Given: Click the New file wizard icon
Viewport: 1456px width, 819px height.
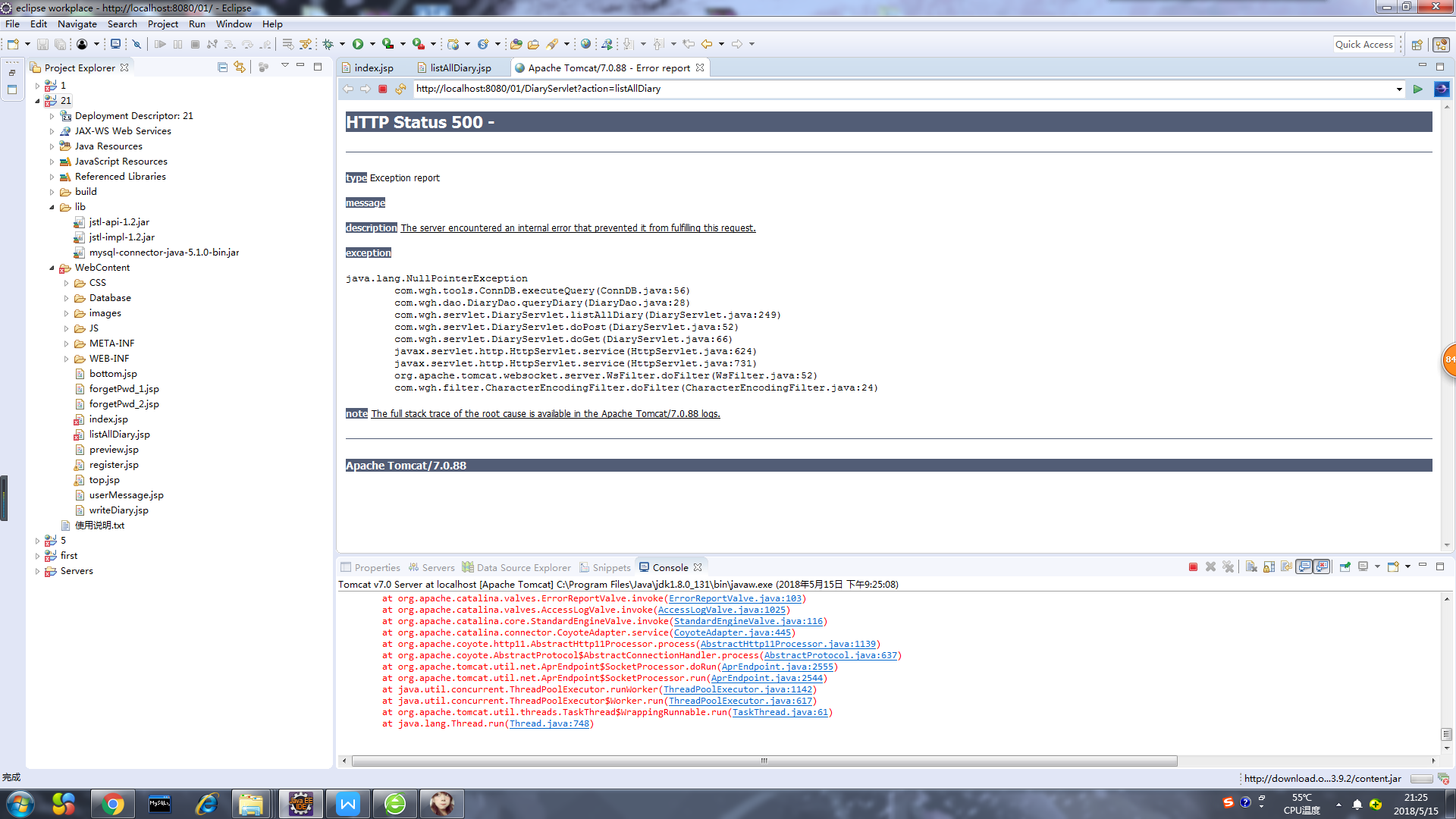Looking at the screenshot, I should (x=13, y=44).
